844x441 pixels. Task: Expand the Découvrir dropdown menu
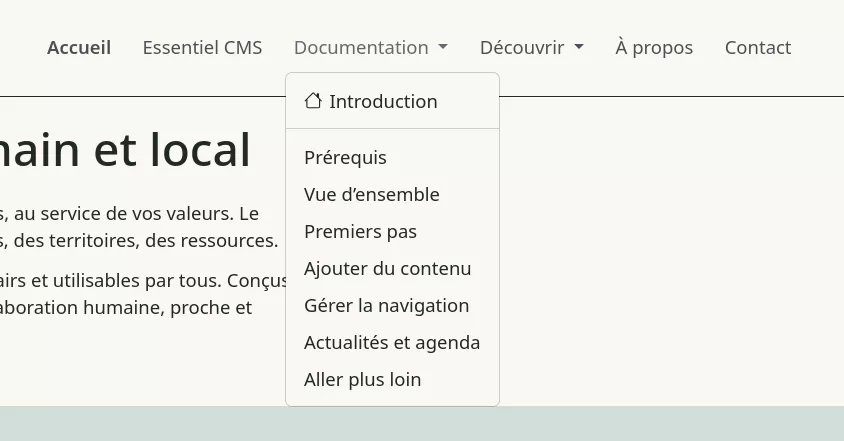[x=532, y=47]
